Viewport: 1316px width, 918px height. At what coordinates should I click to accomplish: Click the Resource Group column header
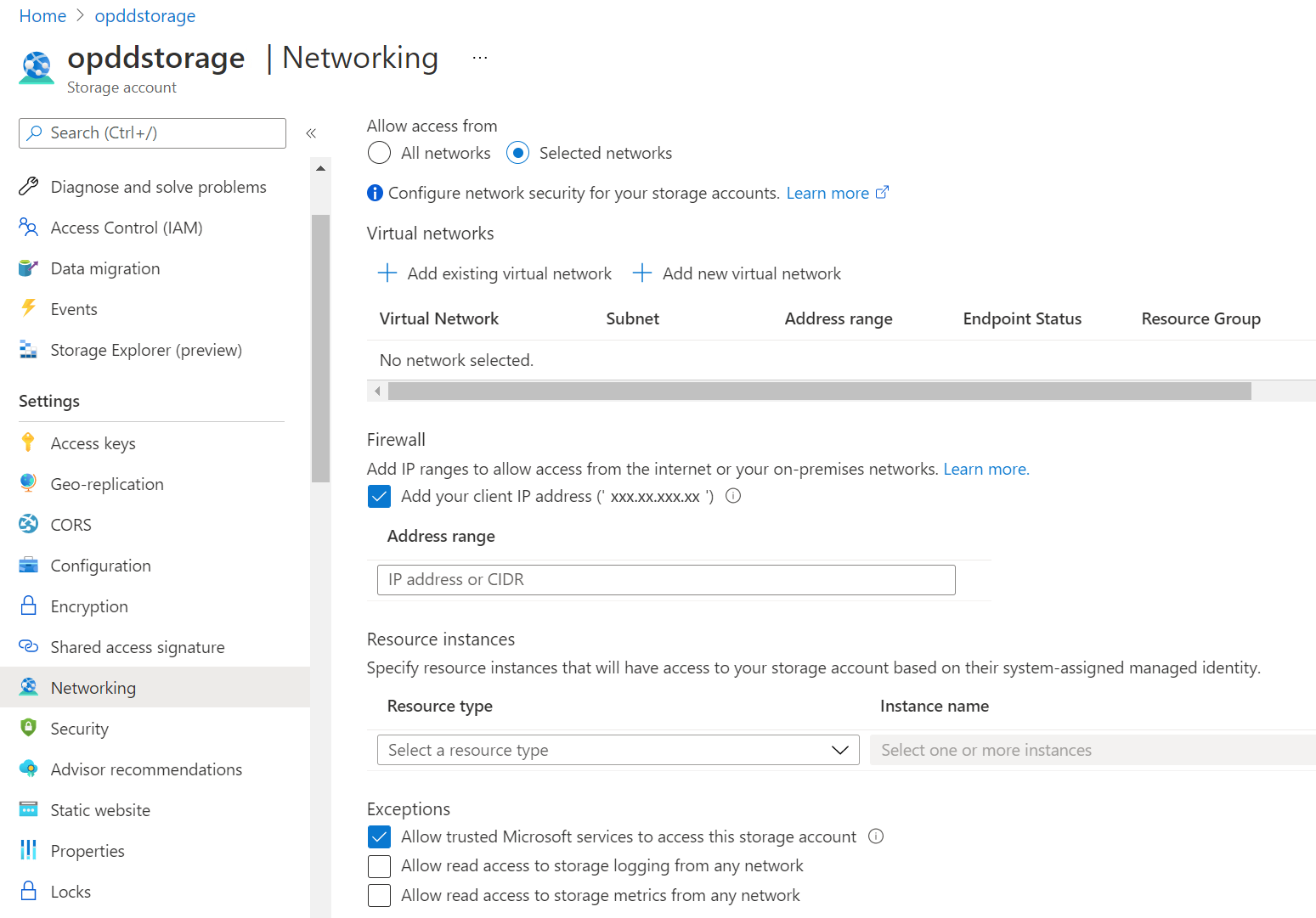(1201, 318)
